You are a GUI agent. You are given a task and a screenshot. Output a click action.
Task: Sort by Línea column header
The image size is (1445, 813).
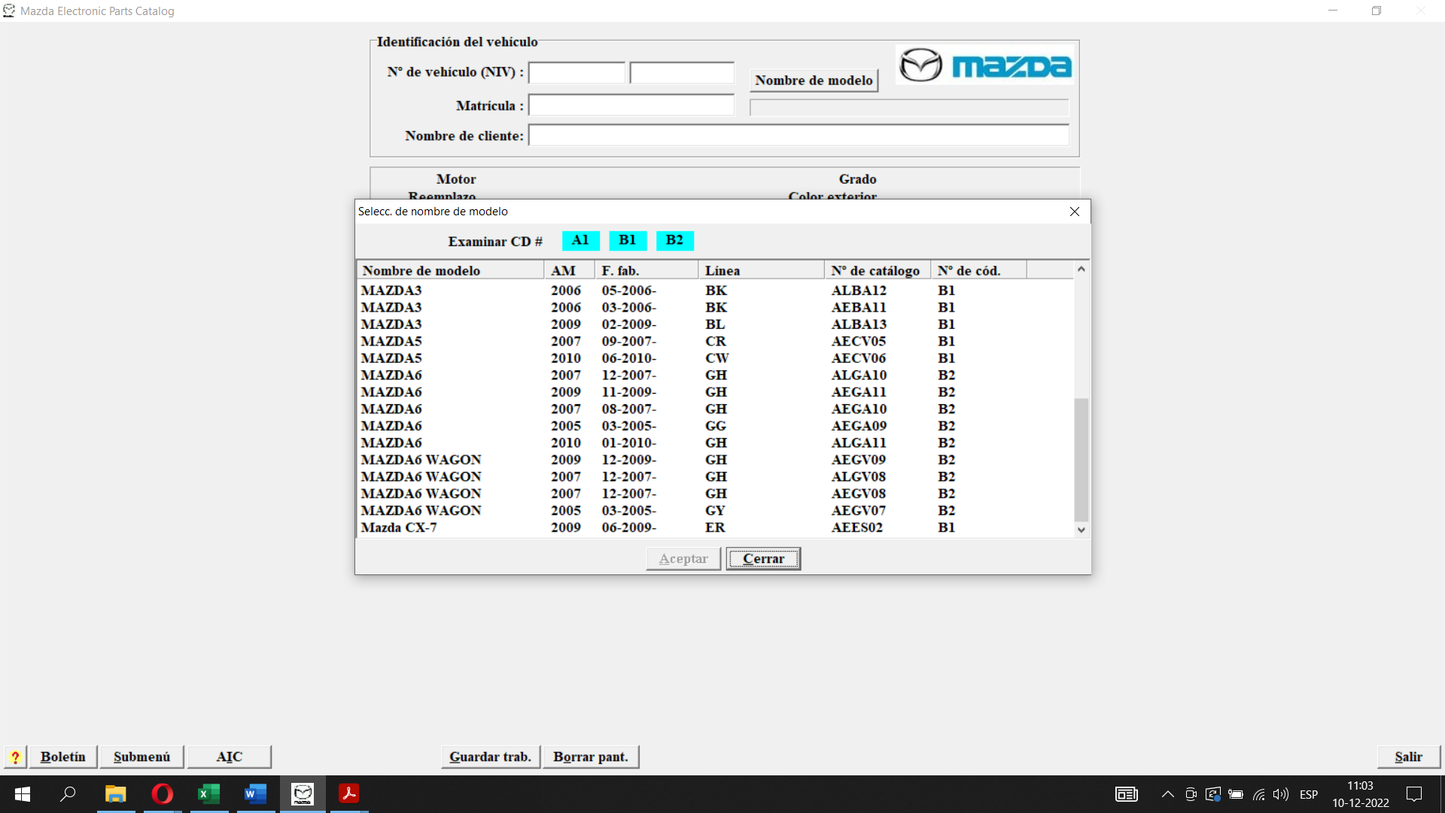tap(761, 270)
